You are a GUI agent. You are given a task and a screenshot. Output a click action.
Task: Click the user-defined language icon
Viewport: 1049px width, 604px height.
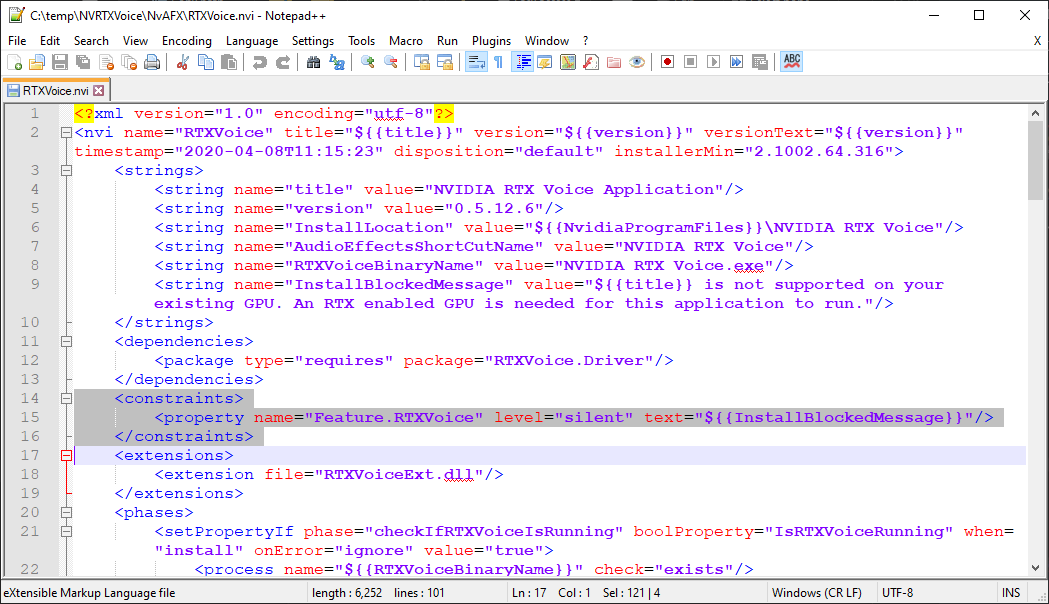[545, 62]
